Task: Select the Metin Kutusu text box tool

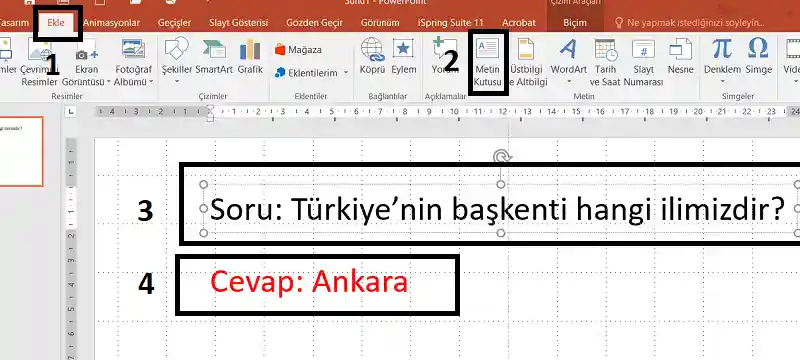Action: click(x=487, y=62)
